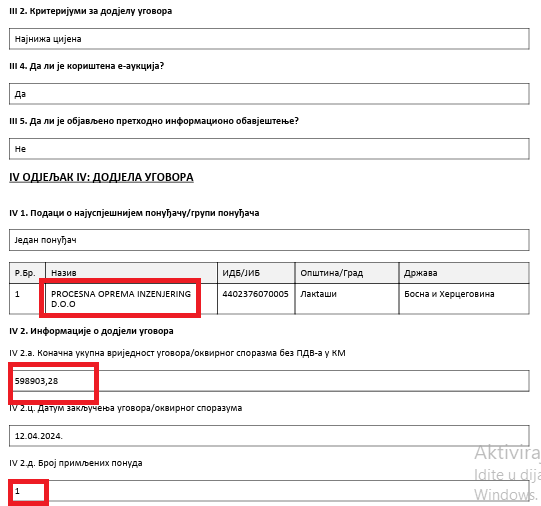Click the date field 12.04.2024.
Screen dimensions: 541x506
coord(269,436)
